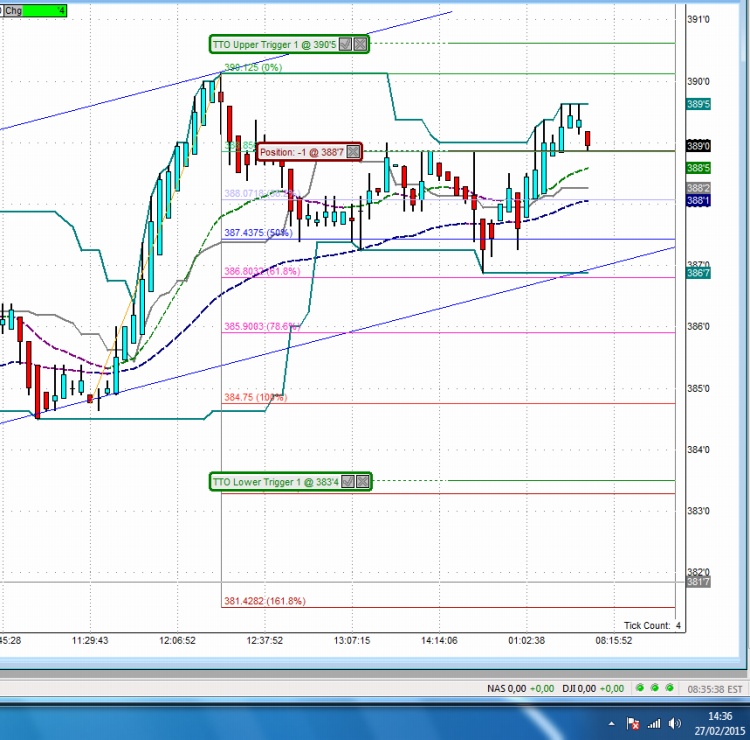
Task: Confirm the TTO Upper Trigger 1 checkmark
Action: (x=345, y=44)
